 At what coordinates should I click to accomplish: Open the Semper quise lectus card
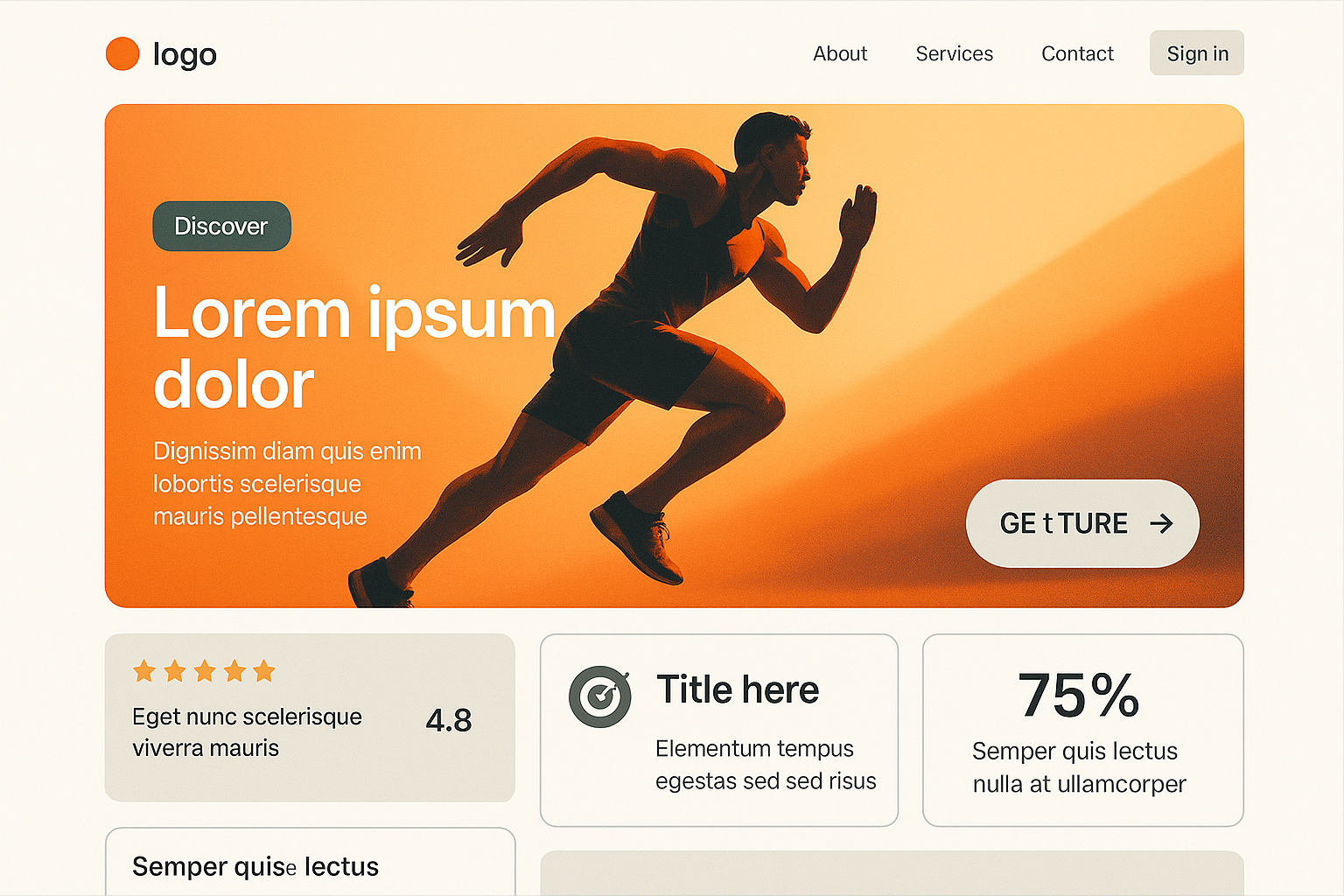310,862
